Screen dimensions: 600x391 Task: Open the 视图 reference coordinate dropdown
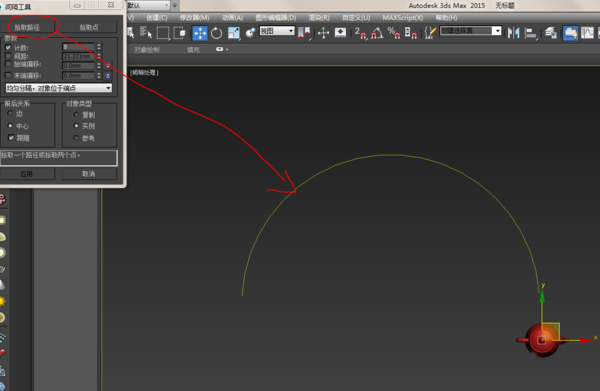[x=277, y=31]
